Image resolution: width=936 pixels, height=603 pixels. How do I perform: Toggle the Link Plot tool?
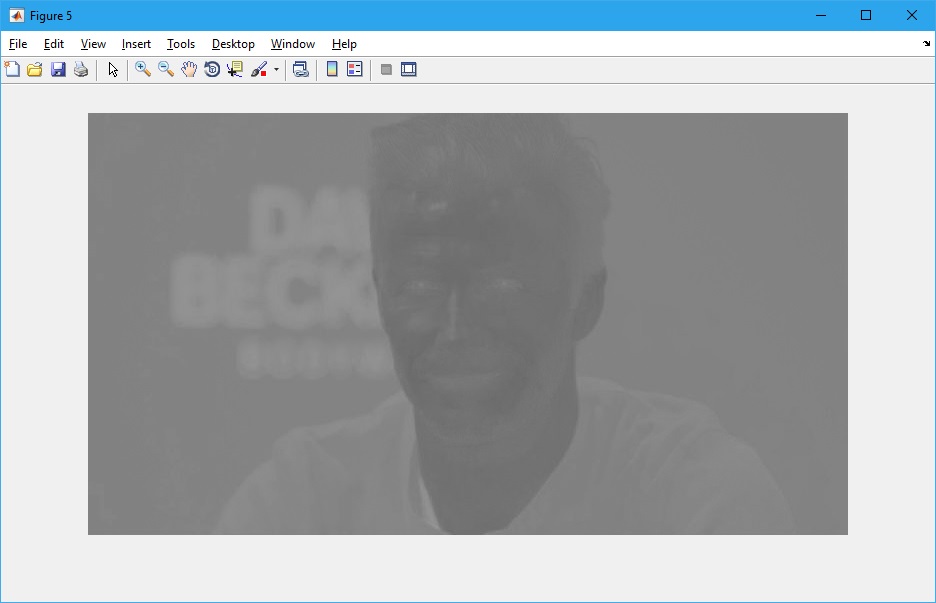[300, 69]
